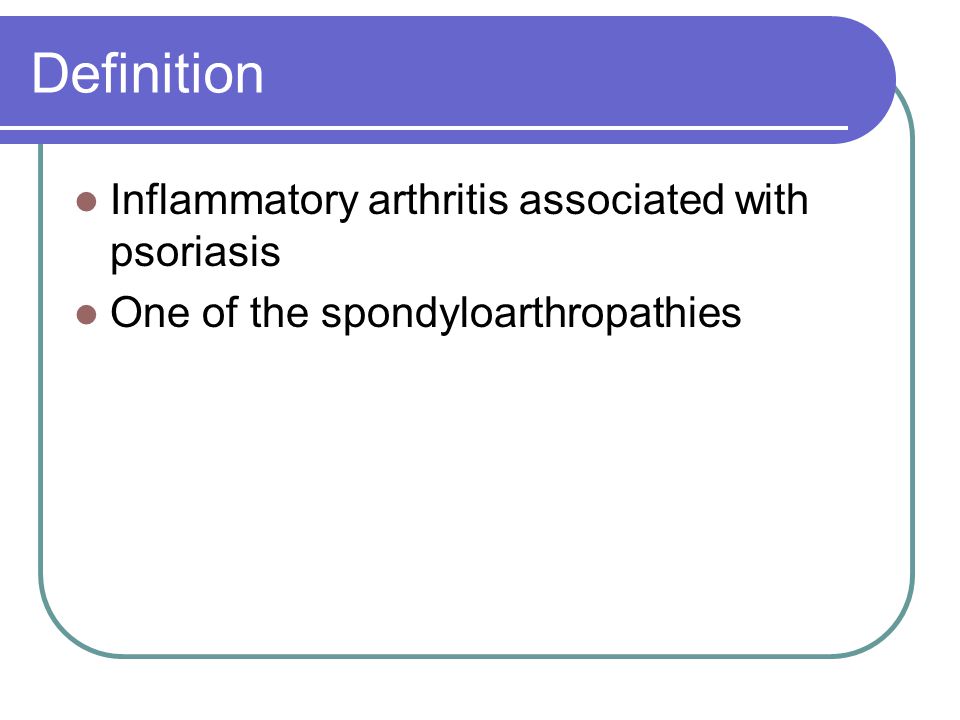Click the word "associated" in the first bullet
The width and height of the screenshot is (960, 720).
[x=621, y=200]
